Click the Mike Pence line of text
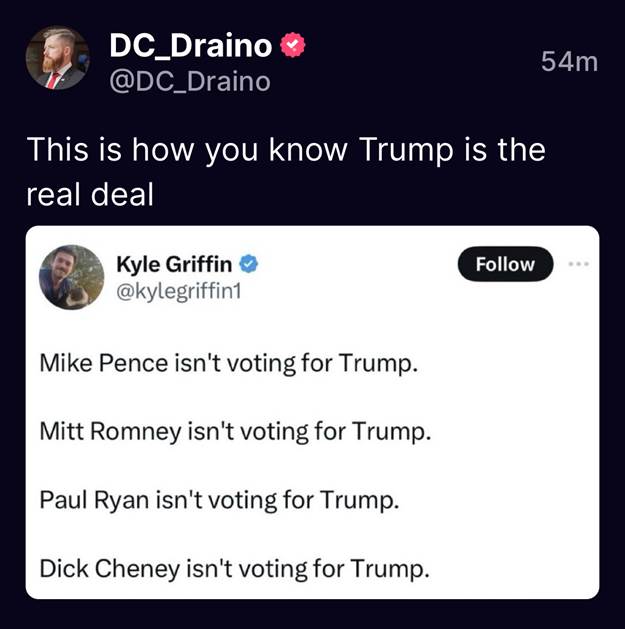This screenshot has width=625, height=629. coord(228,362)
